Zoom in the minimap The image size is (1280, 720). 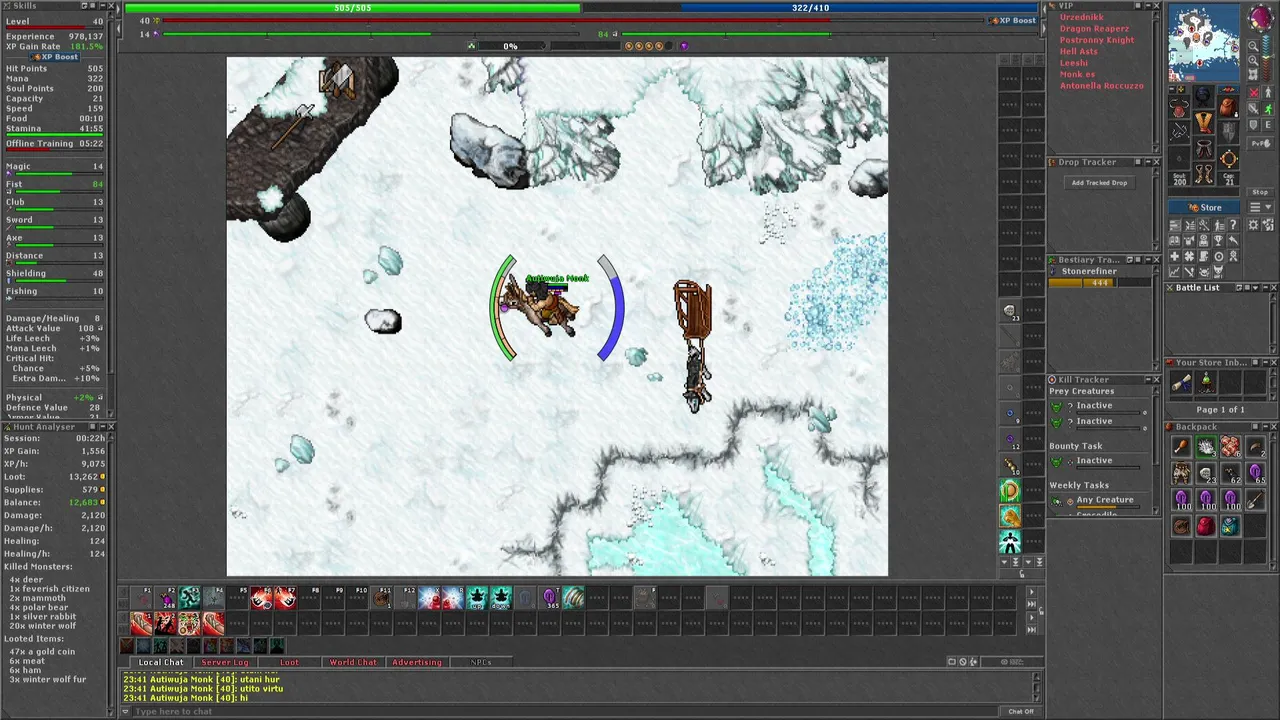(x=1253, y=60)
